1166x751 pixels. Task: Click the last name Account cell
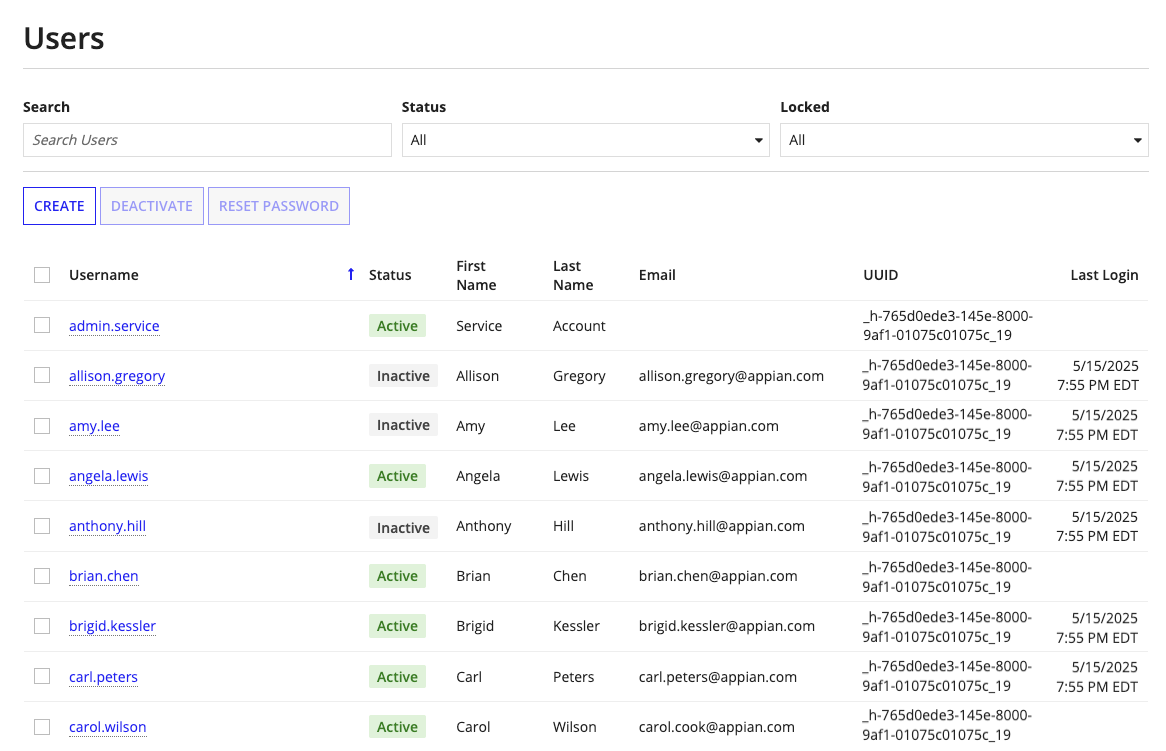579,326
